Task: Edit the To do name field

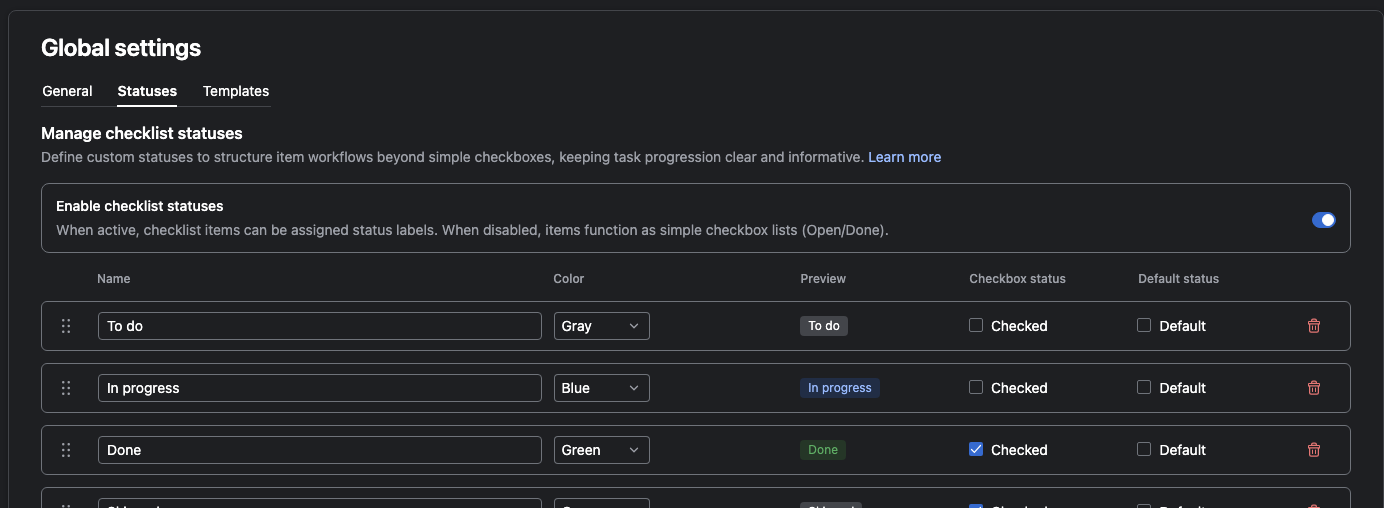Action: pos(320,326)
